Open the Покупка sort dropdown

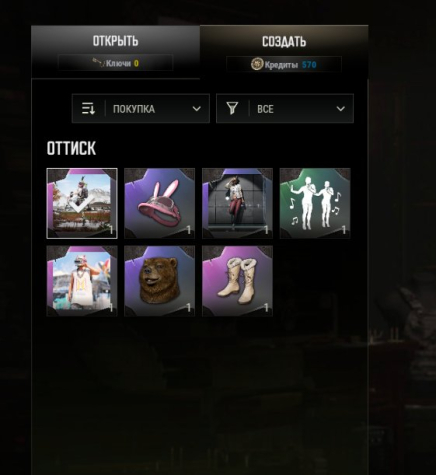[141, 109]
